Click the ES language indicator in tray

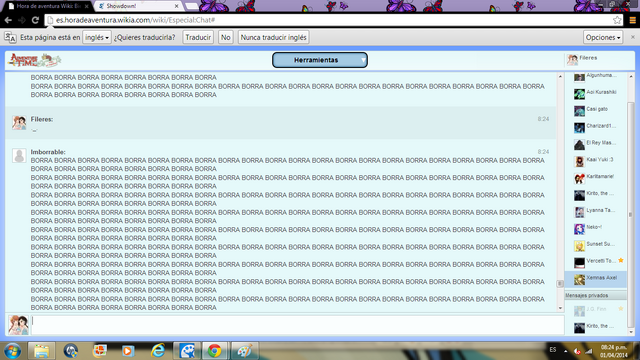click(x=553, y=350)
